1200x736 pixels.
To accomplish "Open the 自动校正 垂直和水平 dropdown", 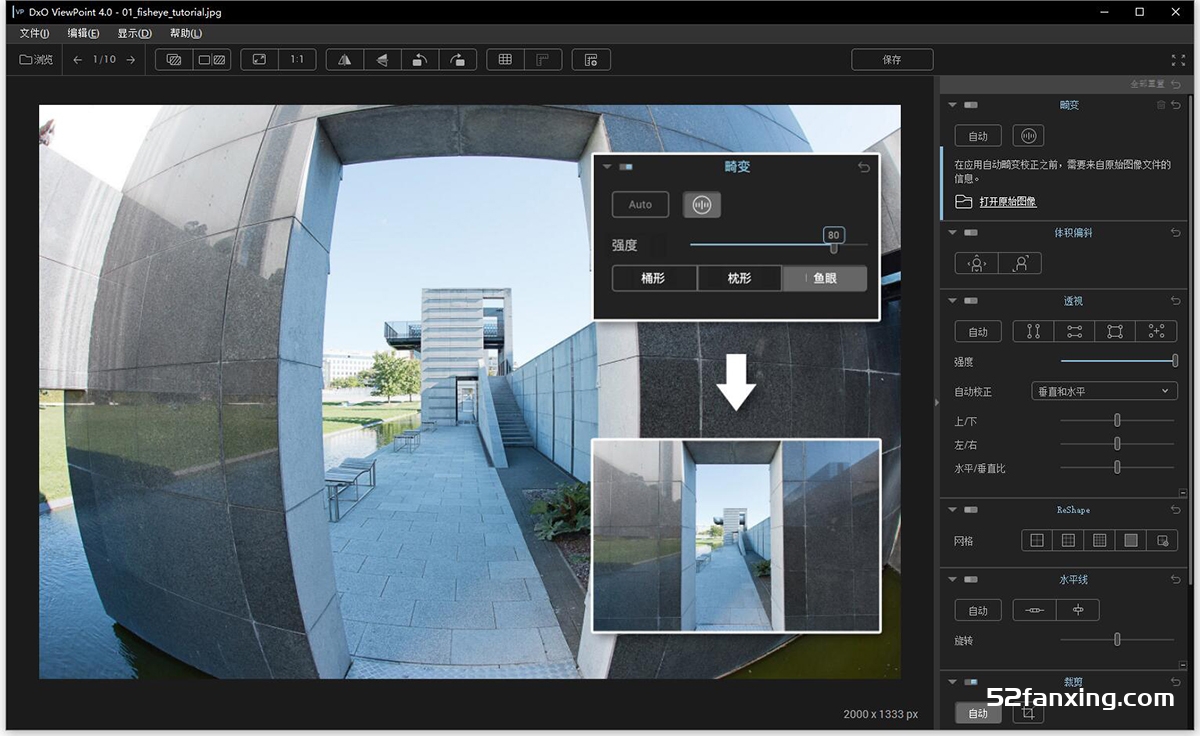I will [x=1104, y=391].
